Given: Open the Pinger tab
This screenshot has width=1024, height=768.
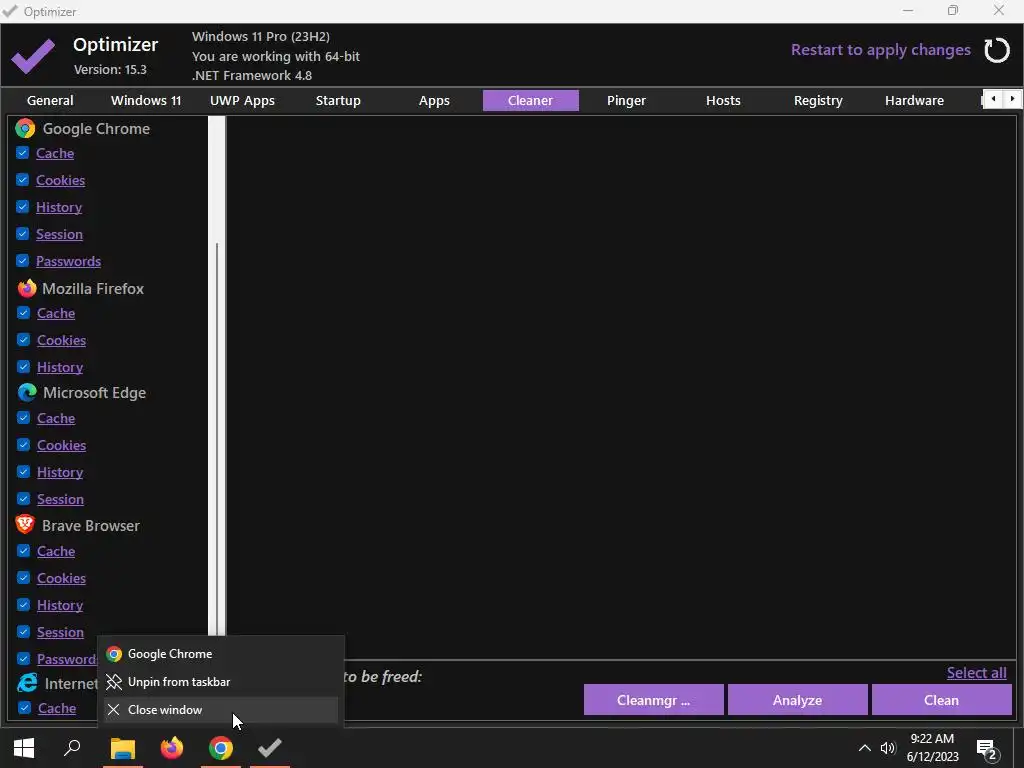Looking at the screenshot, I should point(626,101).
